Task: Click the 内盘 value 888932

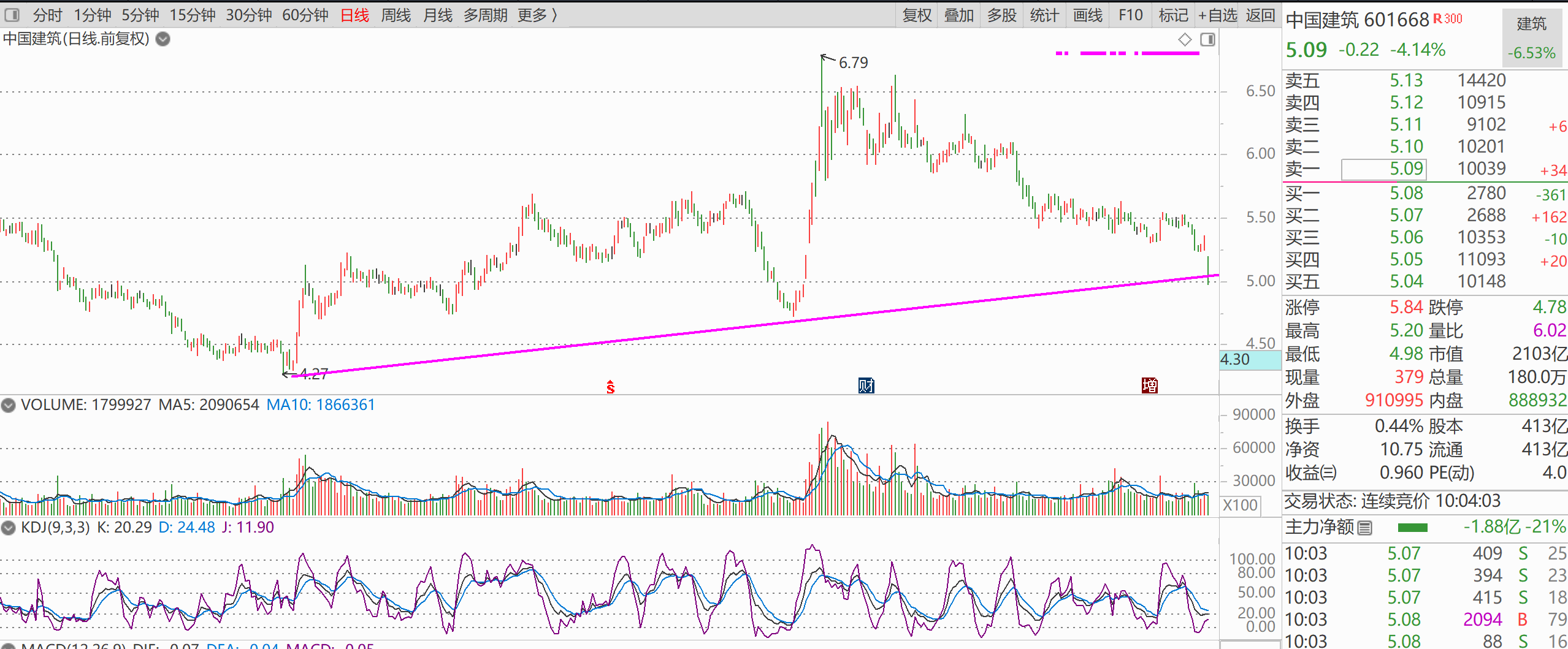Action: coord(1538,400)
